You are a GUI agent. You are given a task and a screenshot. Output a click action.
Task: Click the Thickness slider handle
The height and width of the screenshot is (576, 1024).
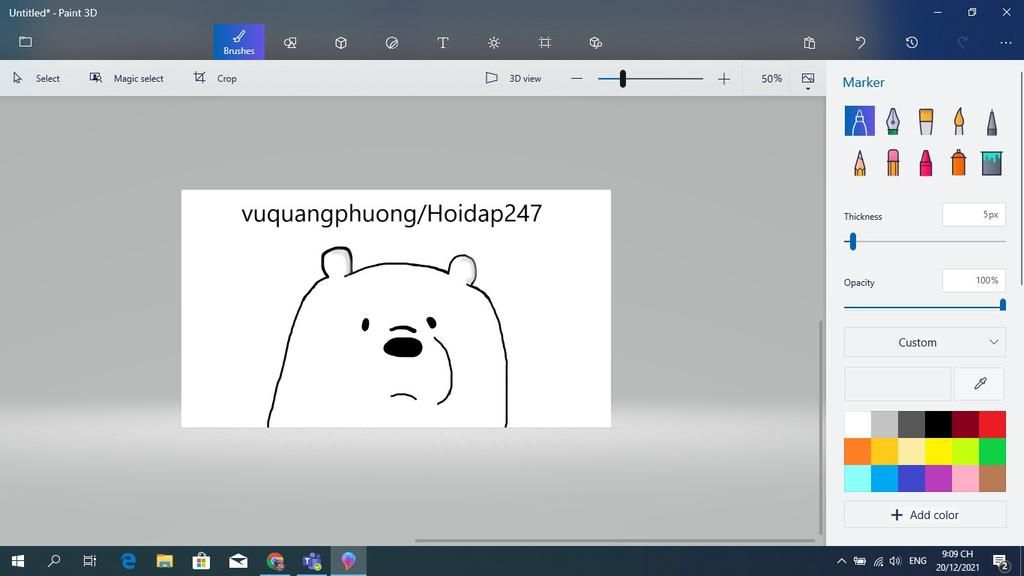(x=852, y=242)
